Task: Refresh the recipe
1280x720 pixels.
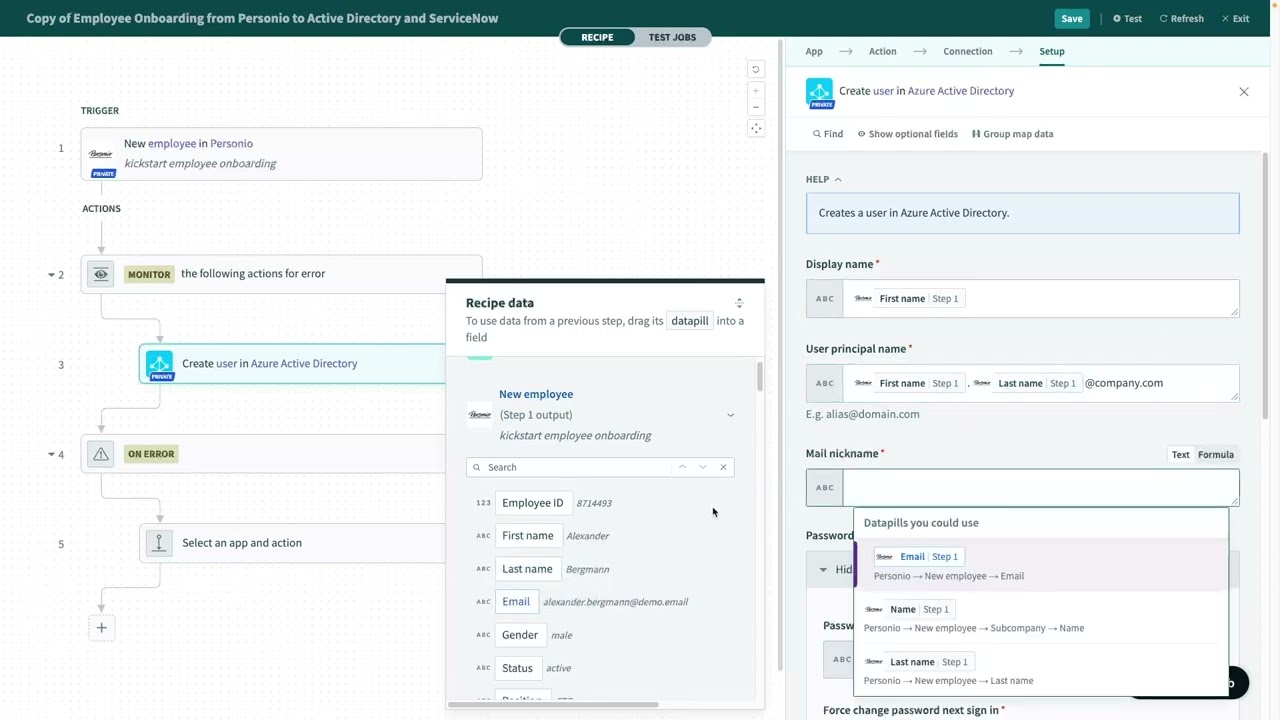Action: tap(1181, 19)
